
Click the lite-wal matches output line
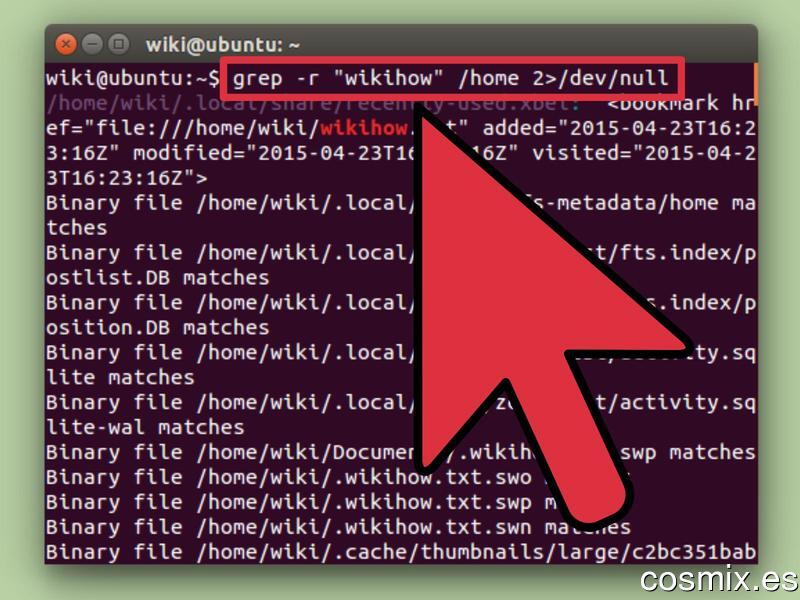pos(145,428)
